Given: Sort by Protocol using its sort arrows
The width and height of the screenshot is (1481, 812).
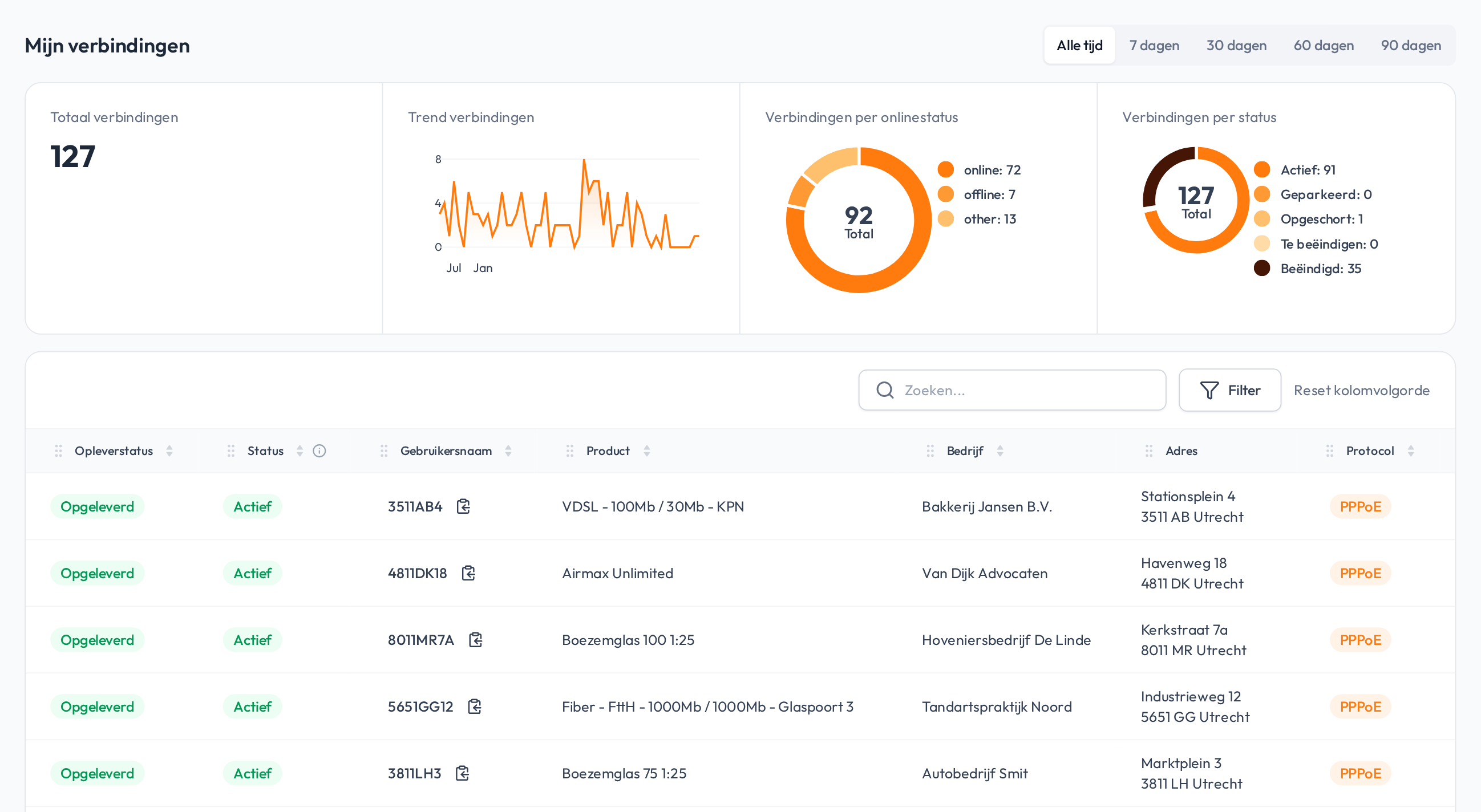Looking at the screenshot, I should click(x=1410, y=451).
